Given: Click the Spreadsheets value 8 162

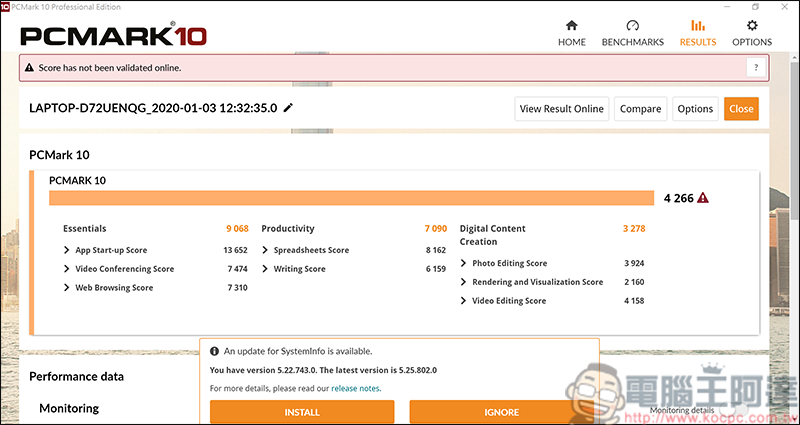Looking at the screenshot, I should 436,250.
